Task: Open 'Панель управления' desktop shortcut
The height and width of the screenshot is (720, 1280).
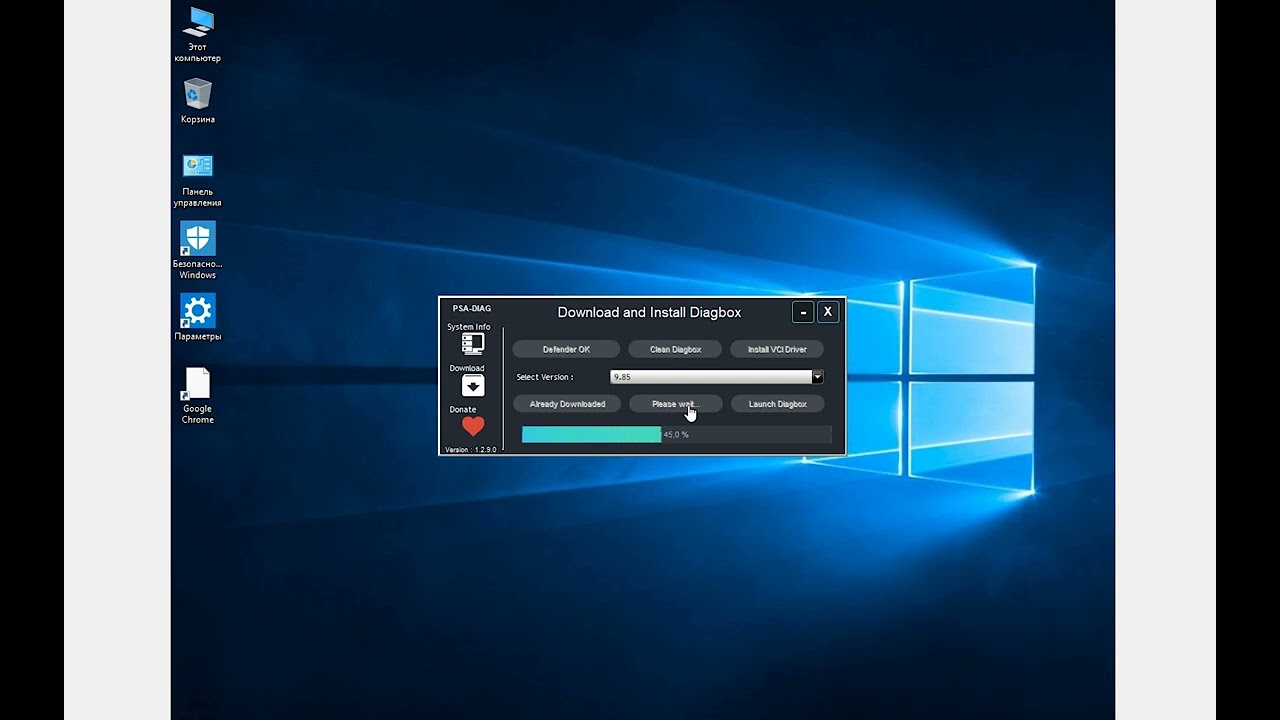Action: tap(198, 180)
